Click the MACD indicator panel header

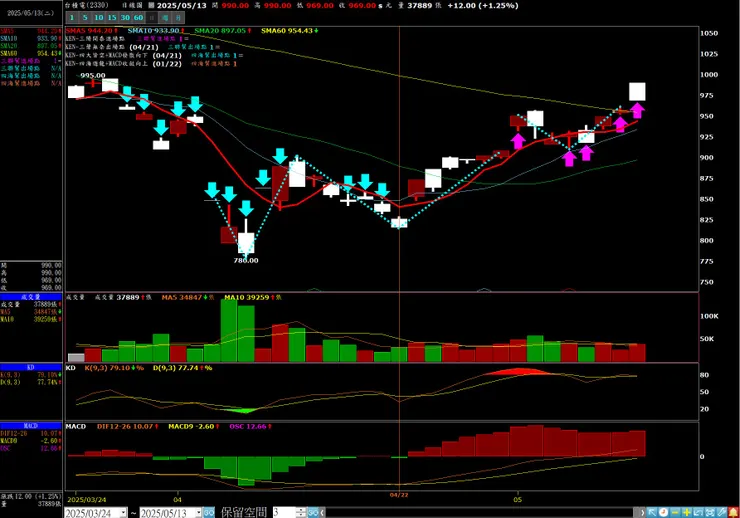(x=31, y=426)
